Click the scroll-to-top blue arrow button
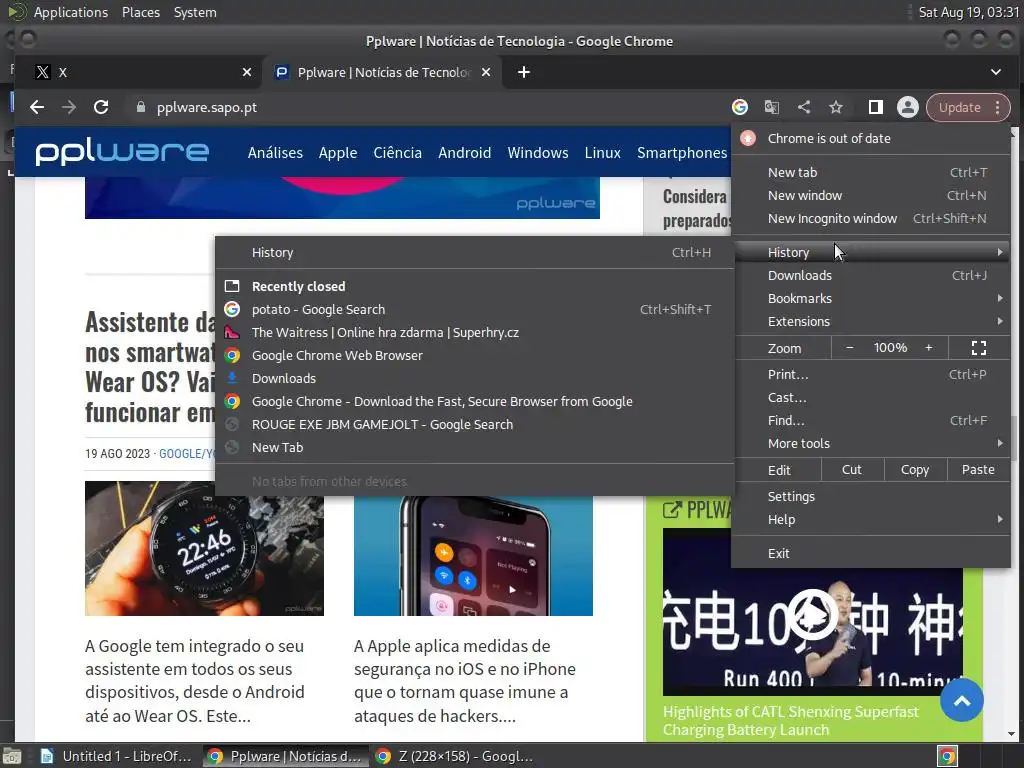This screenshot has height=768, width=1024. click(x=961, y=700)
